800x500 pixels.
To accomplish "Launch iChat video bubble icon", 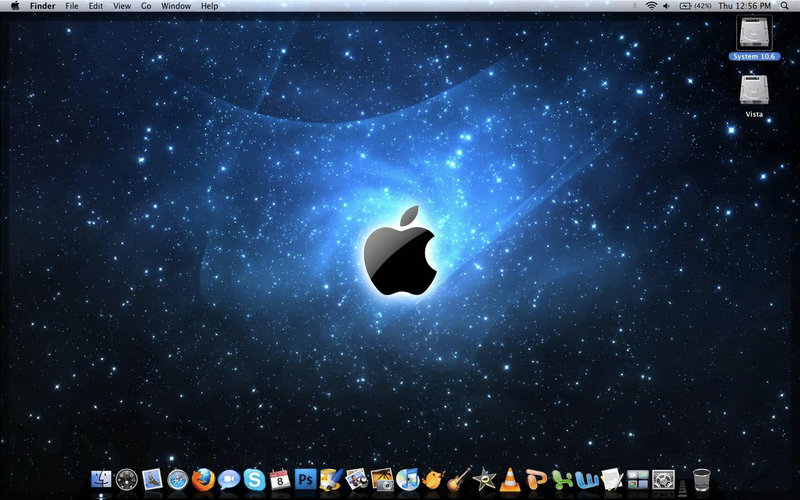I will [x=229, y=480].
